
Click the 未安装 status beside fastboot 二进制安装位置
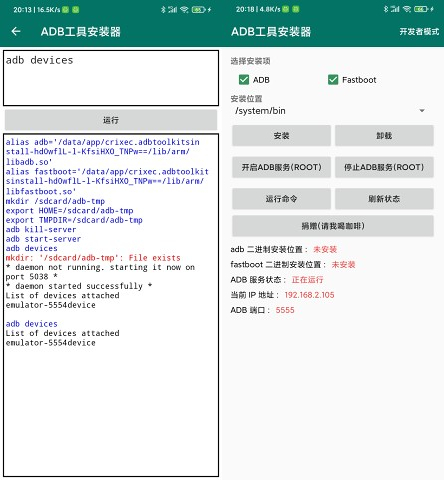[343, 264]
